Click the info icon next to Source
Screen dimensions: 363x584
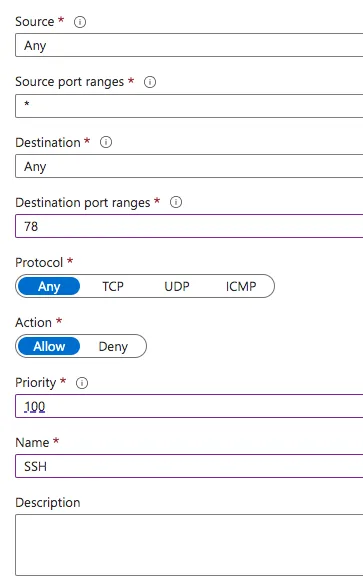point(80,22)
